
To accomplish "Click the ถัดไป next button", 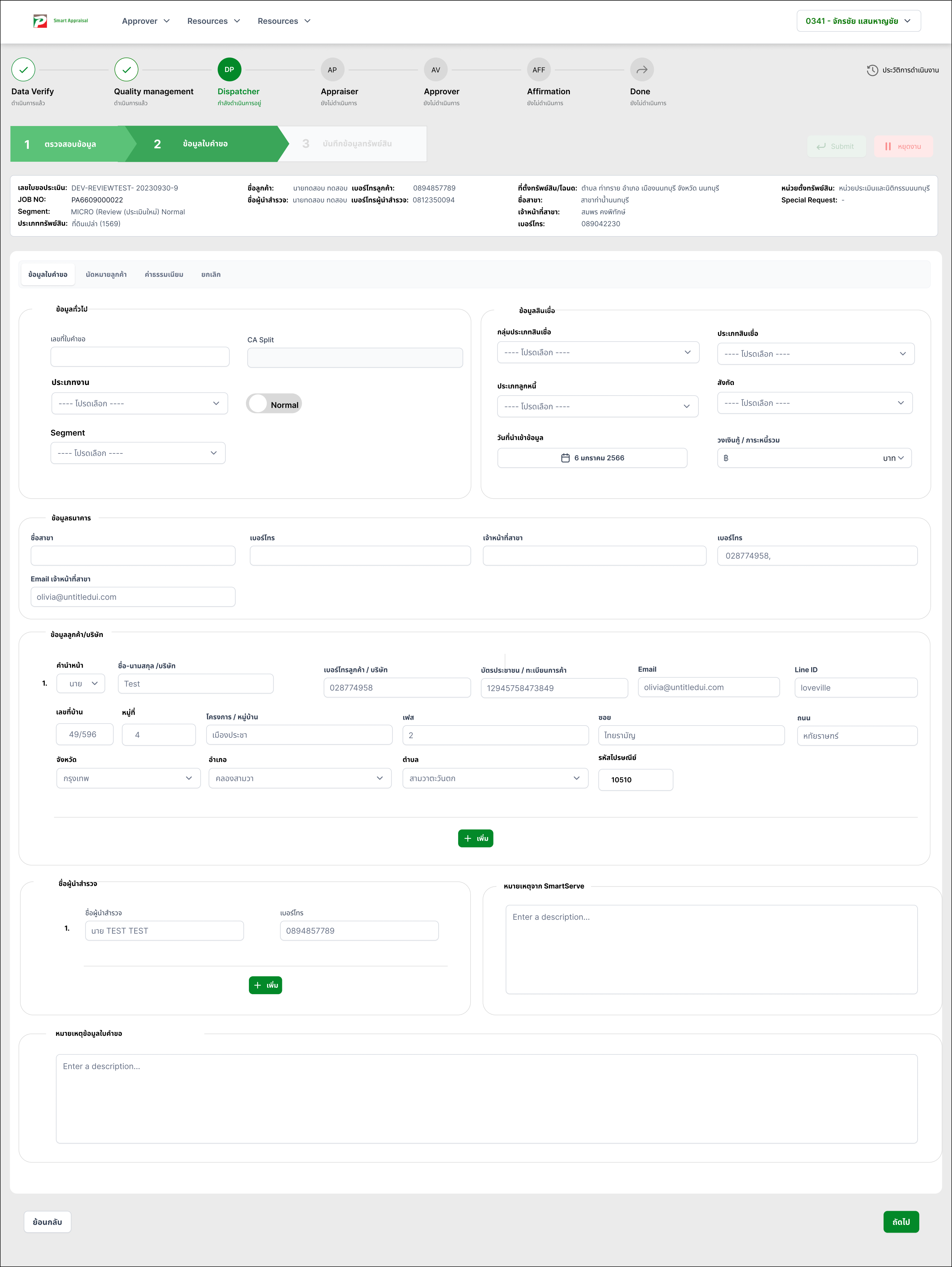I will pos(900,1222).
